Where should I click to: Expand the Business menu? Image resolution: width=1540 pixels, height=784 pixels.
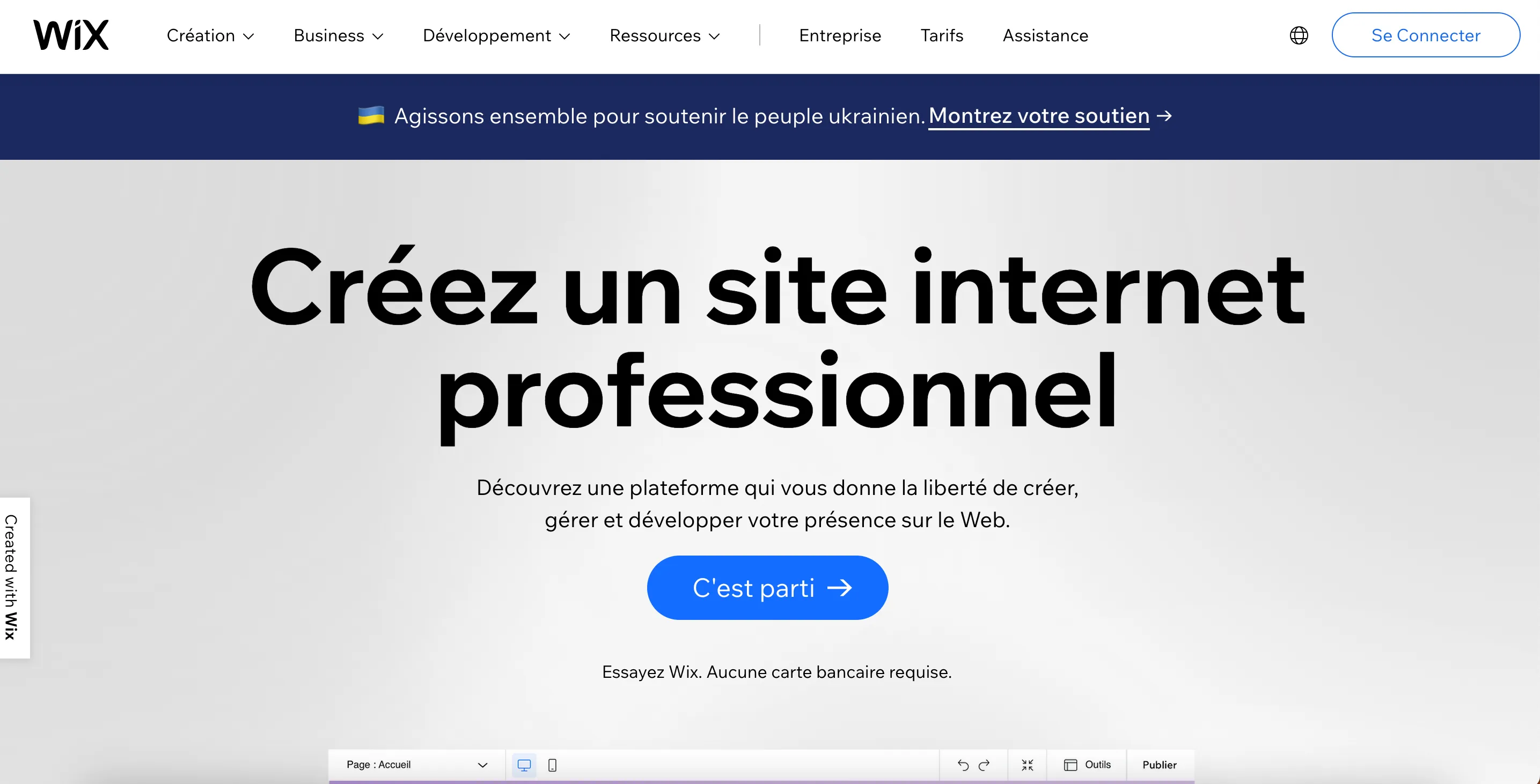339,36
